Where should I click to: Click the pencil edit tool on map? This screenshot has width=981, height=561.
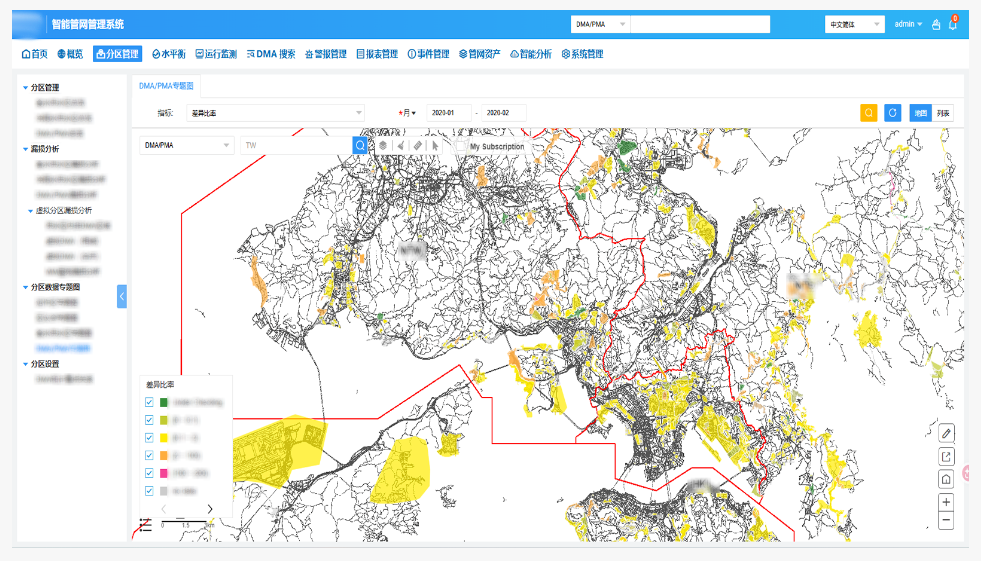(x=946, y=433)
